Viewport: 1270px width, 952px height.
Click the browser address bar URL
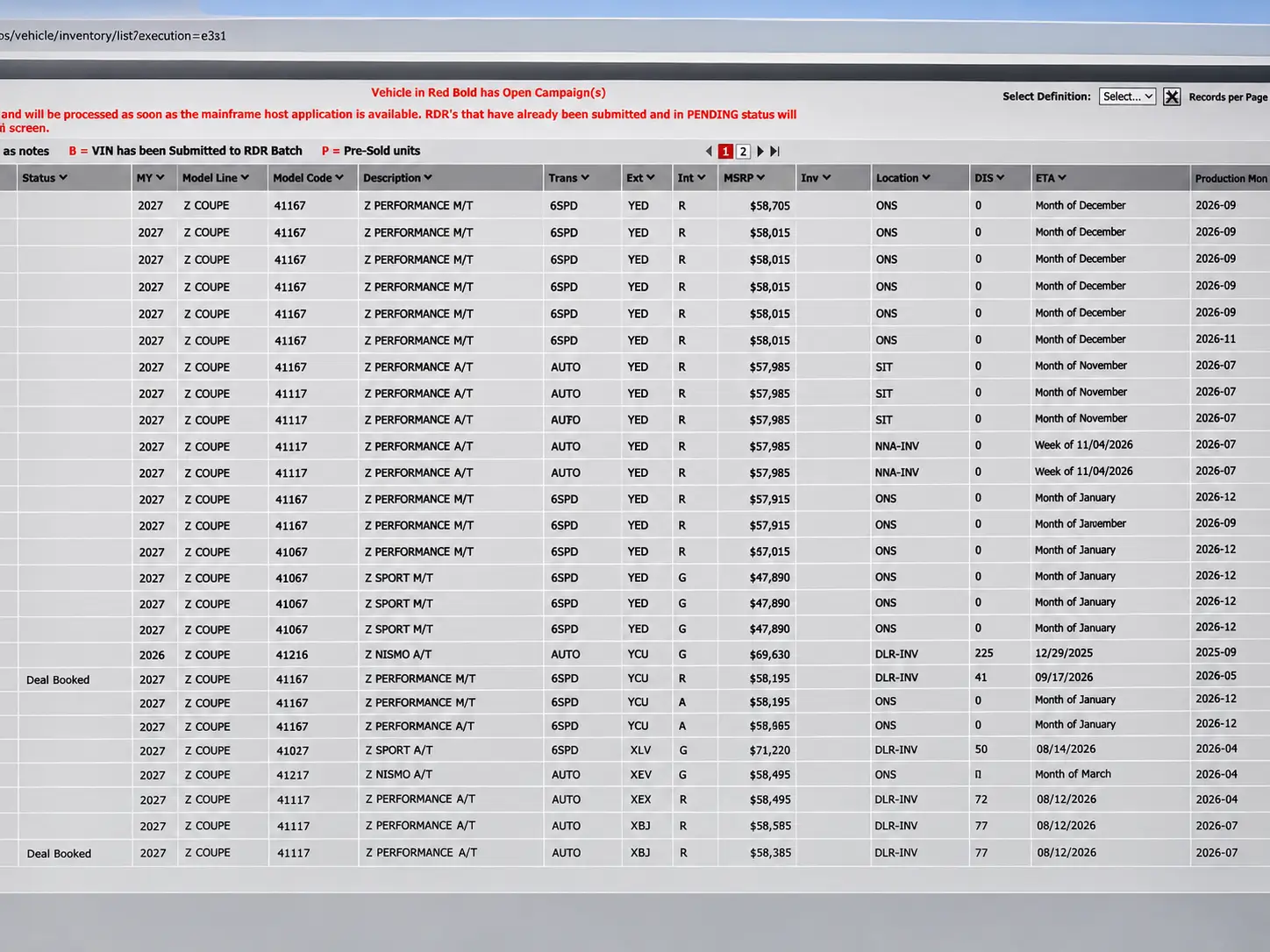tap(113, 36)
